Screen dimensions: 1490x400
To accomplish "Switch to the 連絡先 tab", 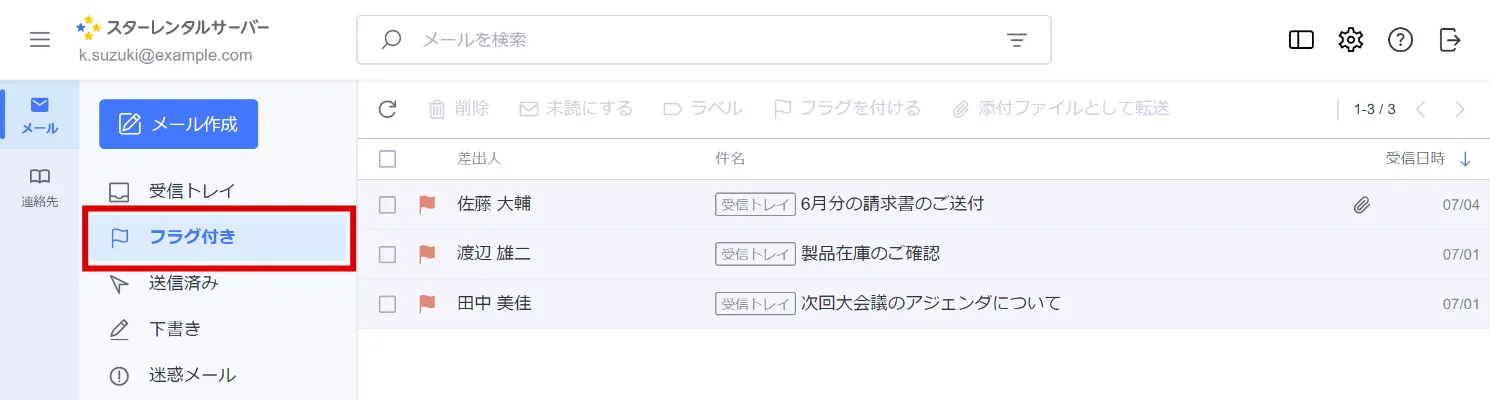I will (x=40, y=187).
